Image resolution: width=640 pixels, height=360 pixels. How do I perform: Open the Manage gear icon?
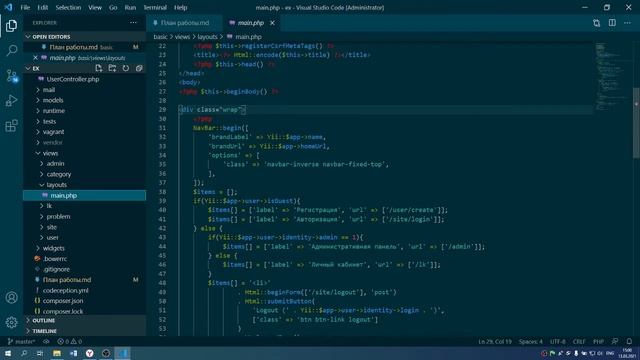tap(11, 322)
